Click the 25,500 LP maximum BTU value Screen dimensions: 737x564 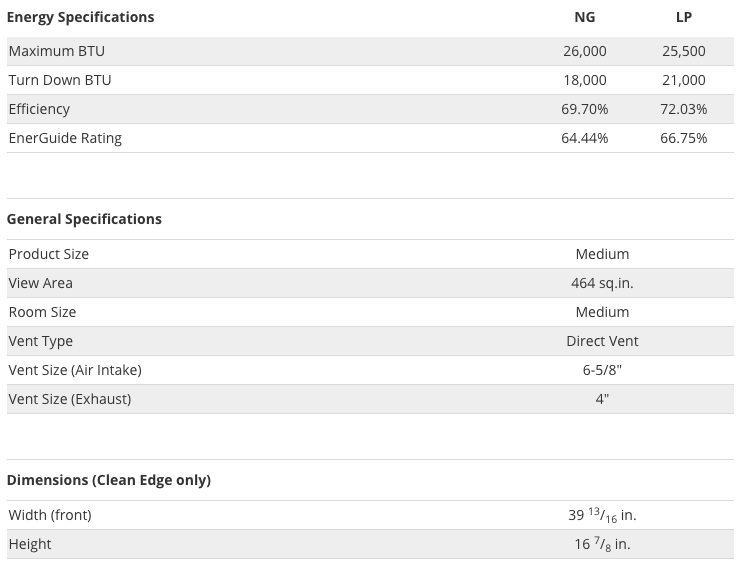click(x=684, y=51)
